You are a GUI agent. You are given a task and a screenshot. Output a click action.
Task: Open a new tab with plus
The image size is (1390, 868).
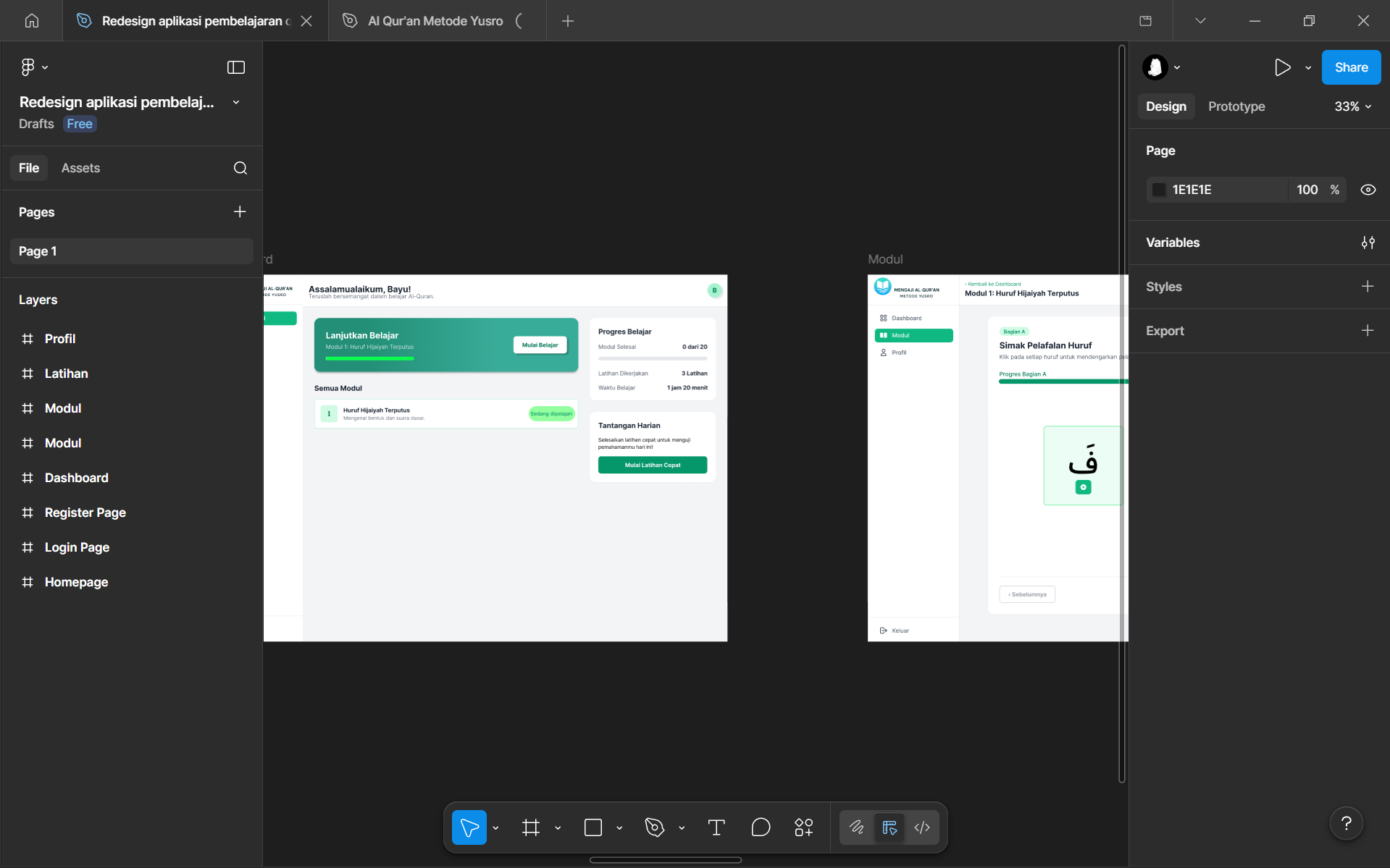(x=568, y=21)
